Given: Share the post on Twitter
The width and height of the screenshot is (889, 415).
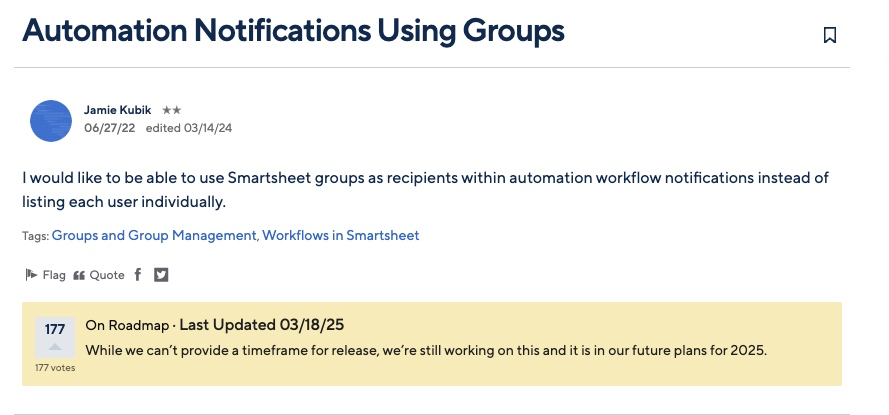Looking at the screenshot, I should pos(162,275).
